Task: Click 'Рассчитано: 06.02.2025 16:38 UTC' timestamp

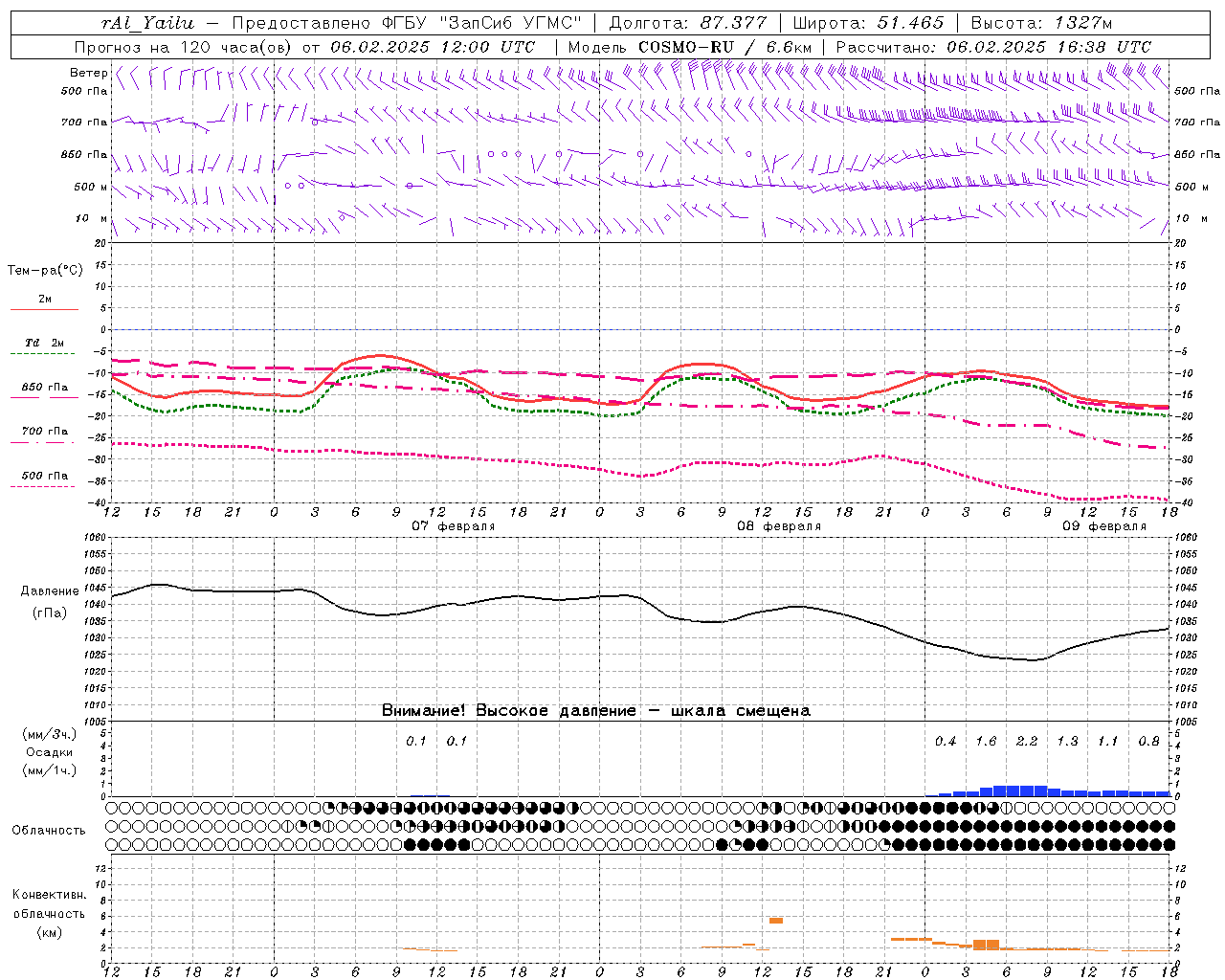Action: [x=993, y=47]
